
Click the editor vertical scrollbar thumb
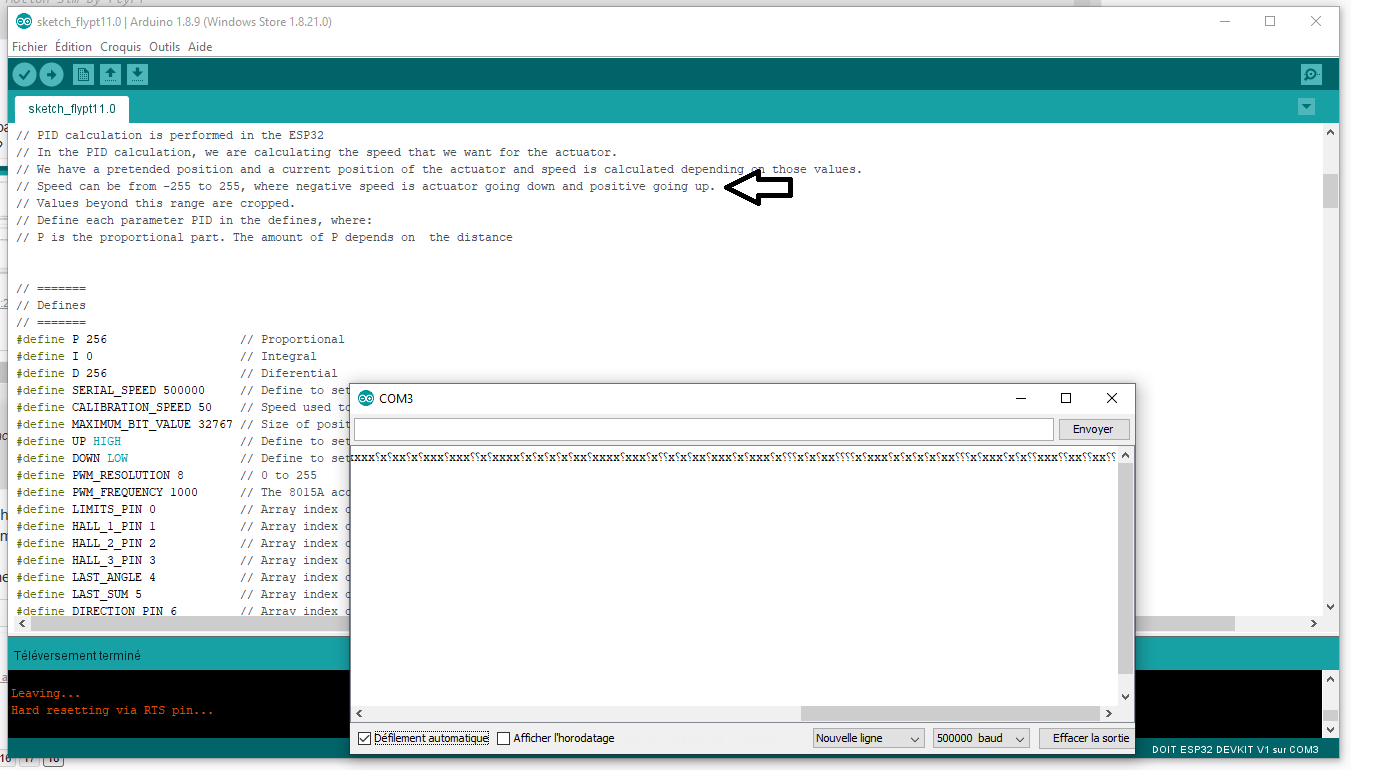pyautogui.click(x=1330, y=191)
